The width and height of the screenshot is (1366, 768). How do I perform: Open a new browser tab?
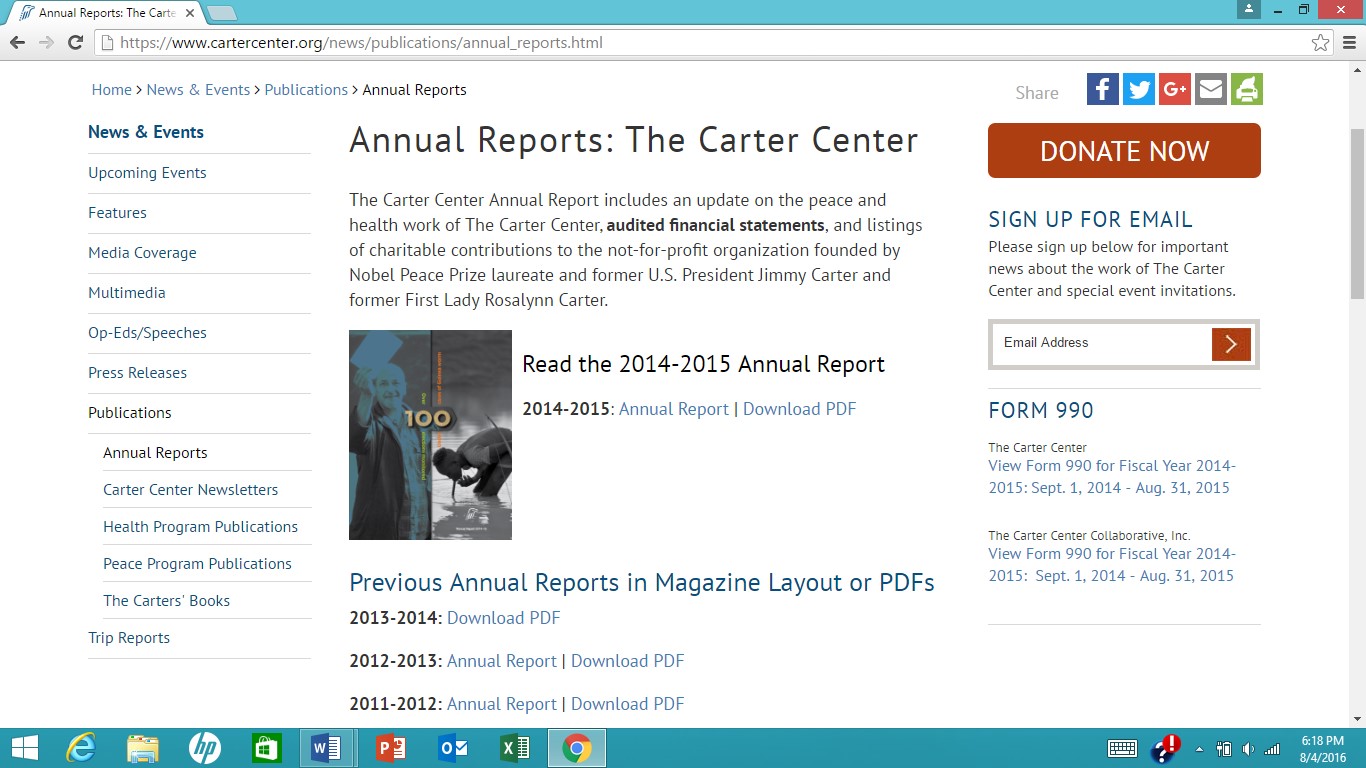221,13
